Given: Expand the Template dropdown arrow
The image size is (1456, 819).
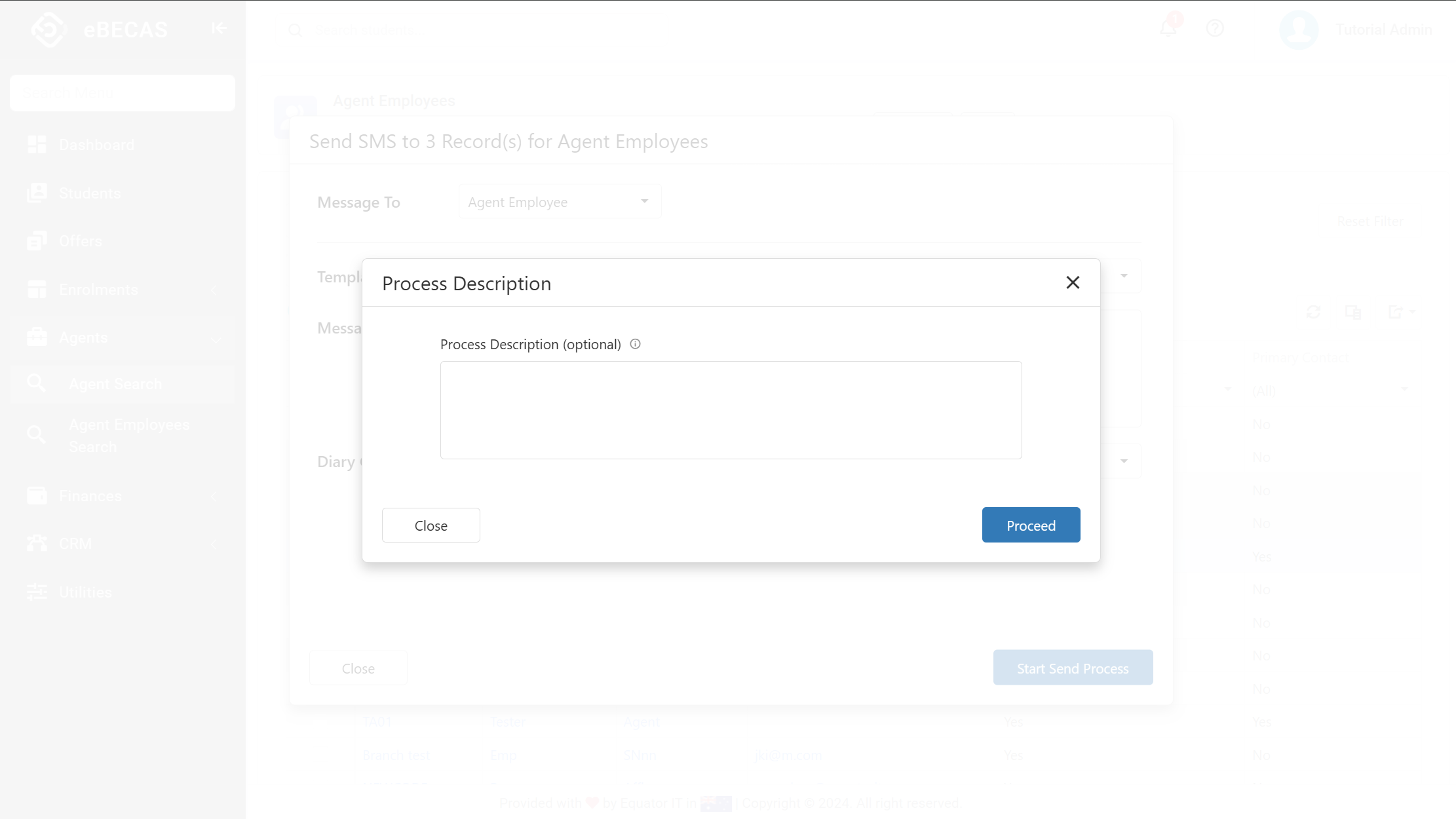Looking at the screenshot, I should pos(1124,276).
